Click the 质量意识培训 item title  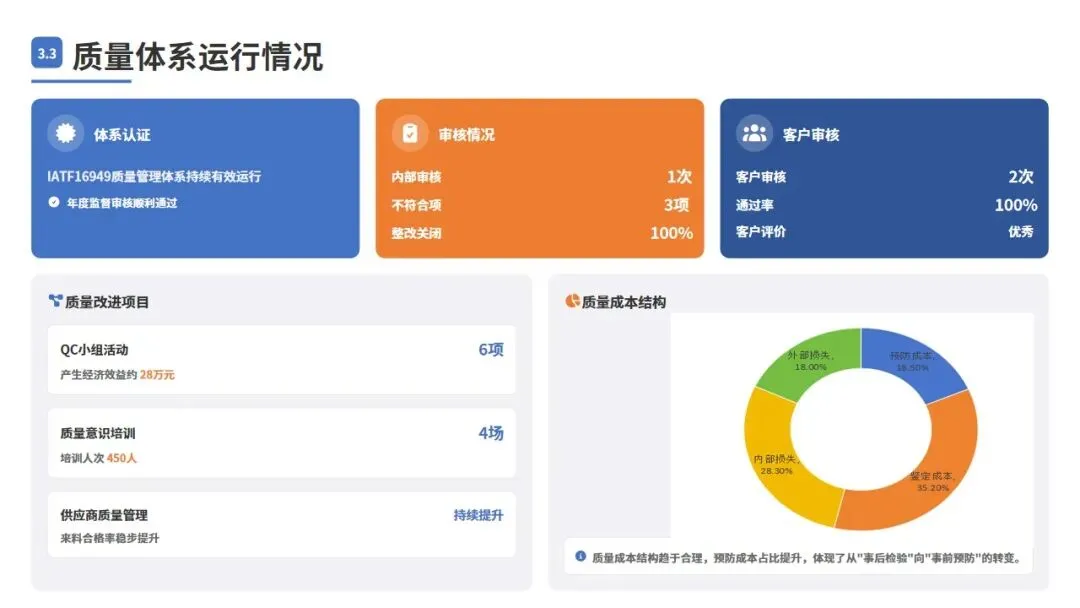point(97,433)
